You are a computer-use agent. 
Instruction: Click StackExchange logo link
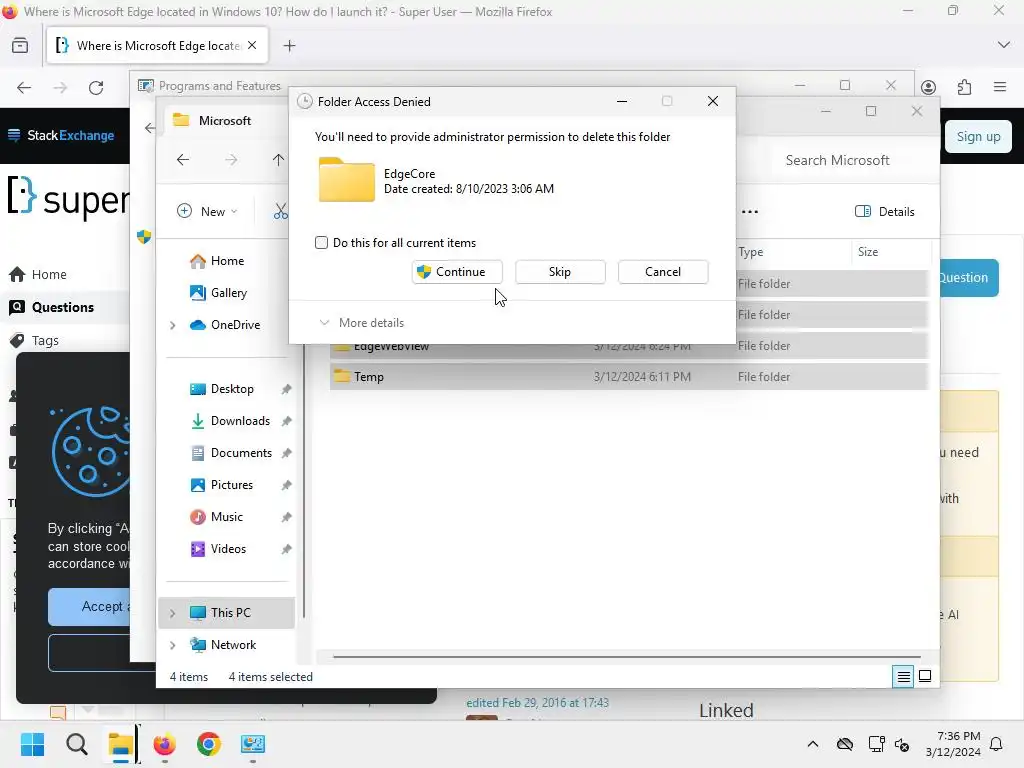tap(61, 135)
